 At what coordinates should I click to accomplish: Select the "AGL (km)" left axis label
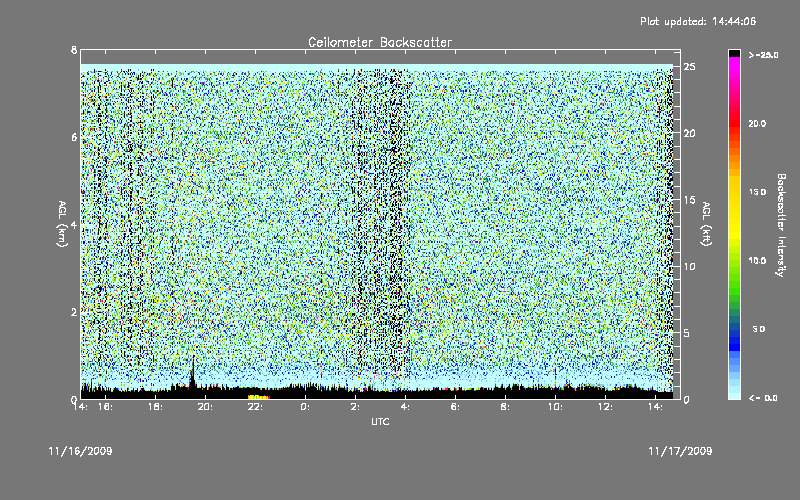pos(62,224)
